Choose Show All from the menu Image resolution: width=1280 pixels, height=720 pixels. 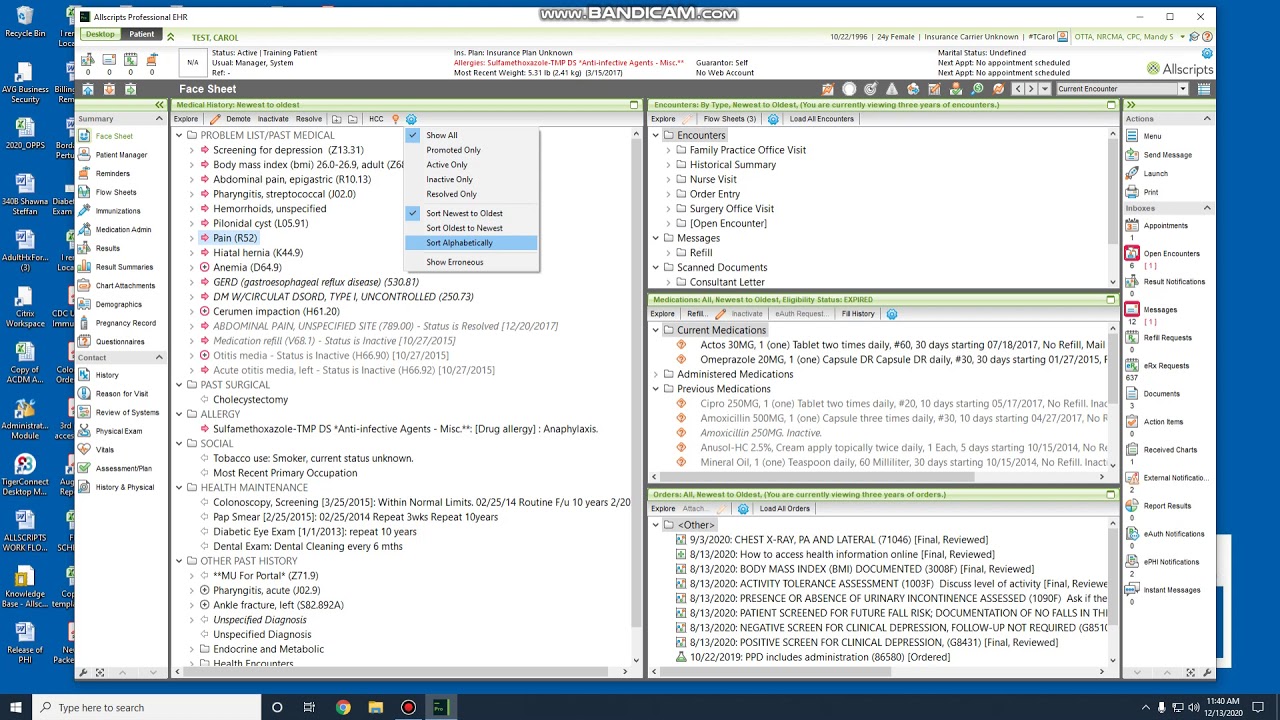pyautogui.click(x=441, y=135)
